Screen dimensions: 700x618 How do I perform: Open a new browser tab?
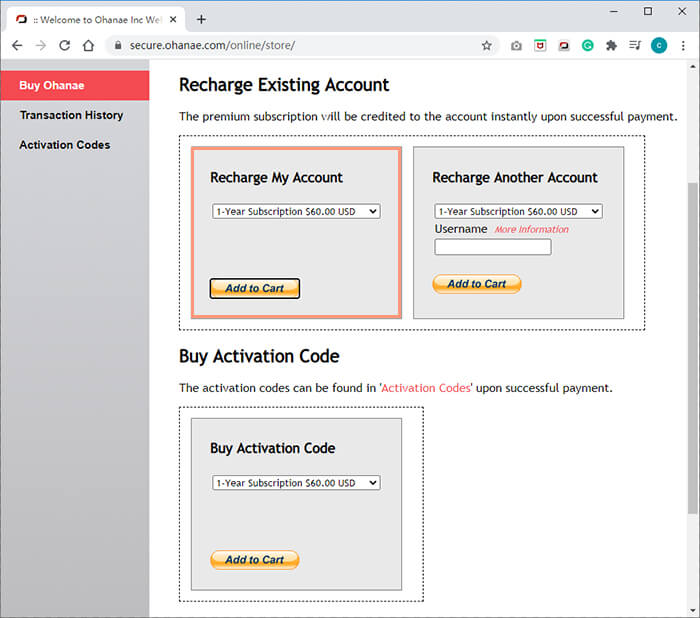click(201, 19)
